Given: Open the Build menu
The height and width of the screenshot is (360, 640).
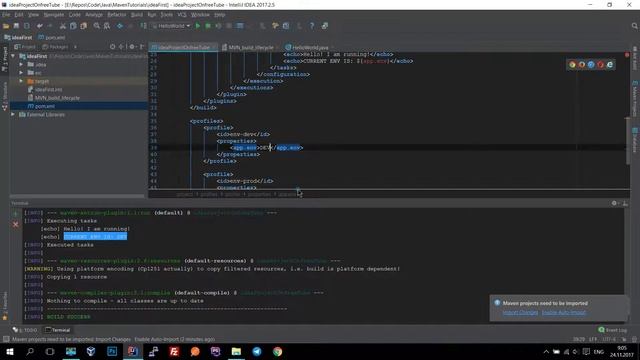Looking at the screenshot, I should tap(137, 15).
